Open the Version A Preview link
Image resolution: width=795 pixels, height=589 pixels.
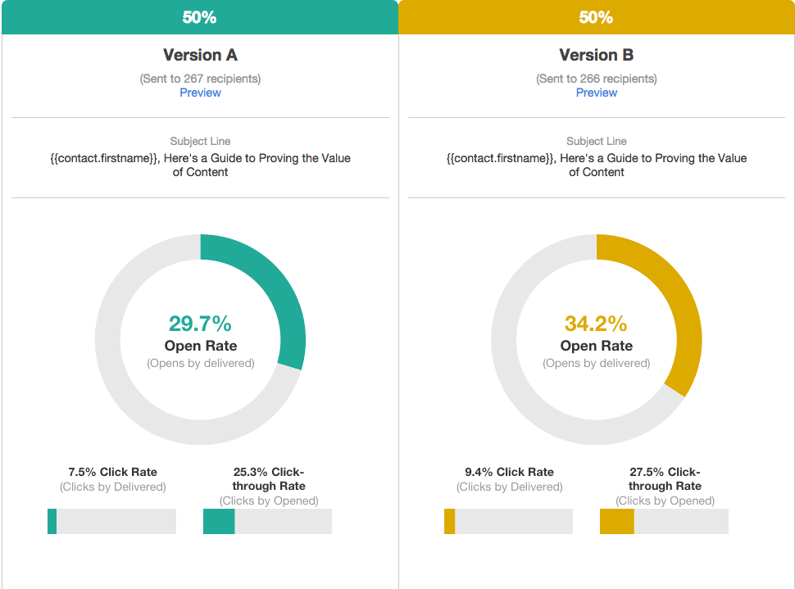tap(200, 93)
